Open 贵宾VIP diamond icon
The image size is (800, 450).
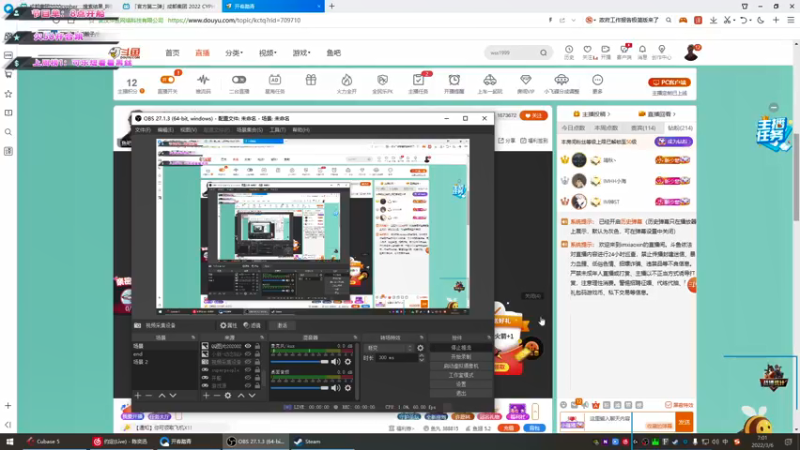526,84
